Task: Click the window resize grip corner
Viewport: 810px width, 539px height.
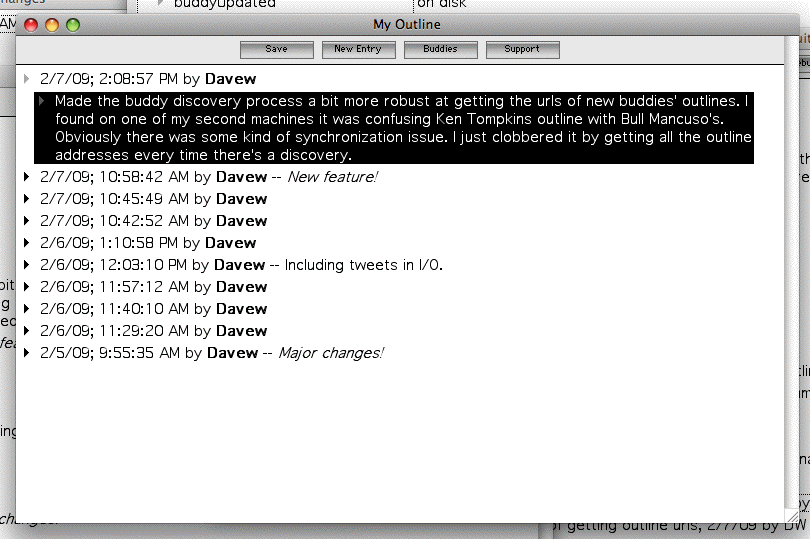Action: coord(792,514)
